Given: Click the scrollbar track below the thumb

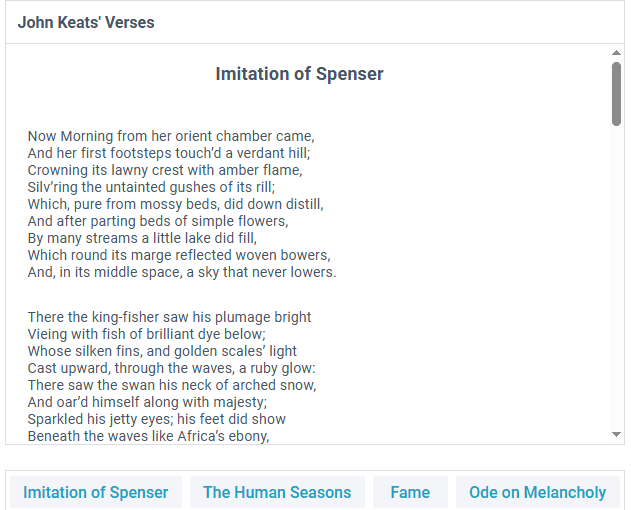Looking at the screenshot, I should pos(616,278).
